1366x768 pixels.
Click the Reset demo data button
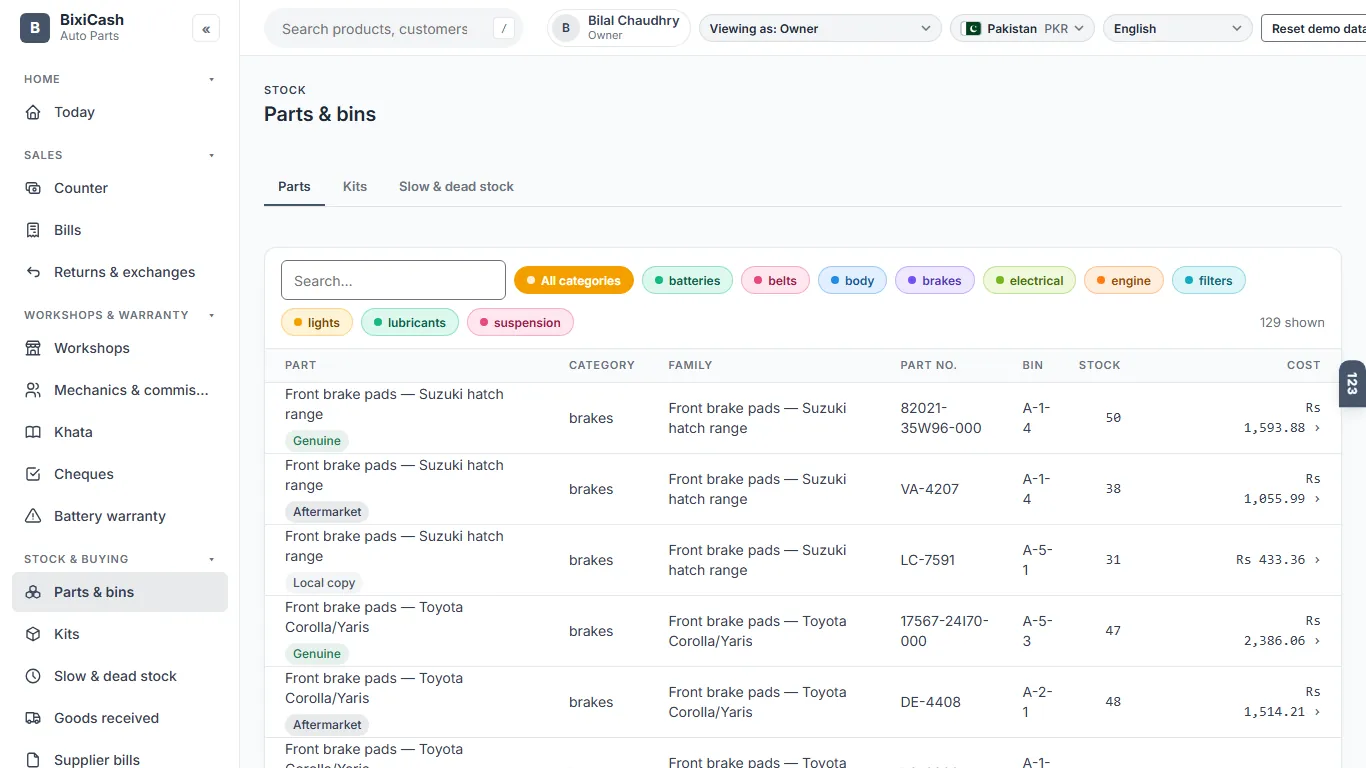pos(1314,29)
